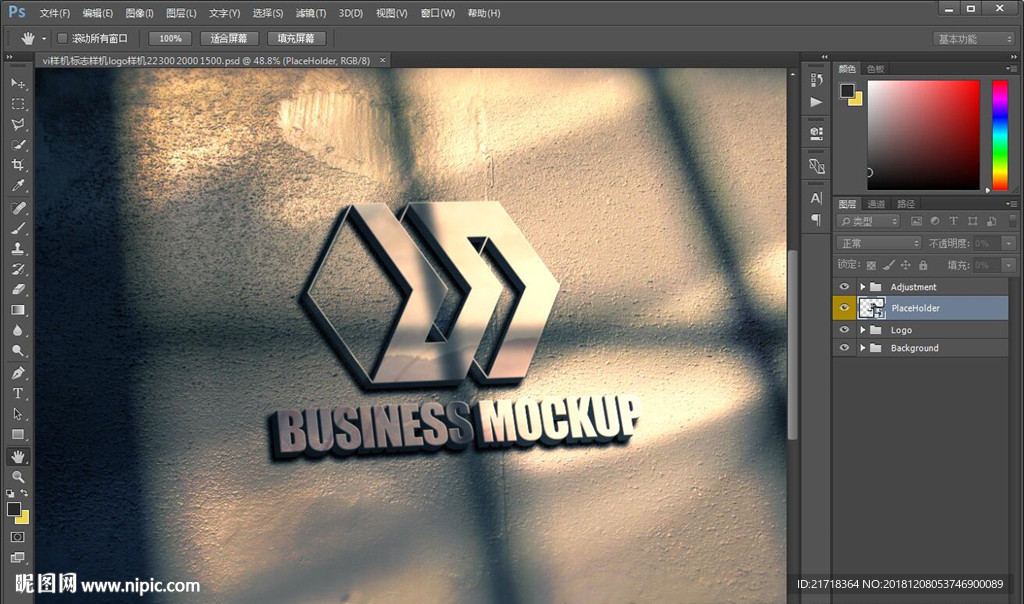The image size is (1024, 604).
Task: Hide the PlaceHolder layer
Action: coord(844,308)
